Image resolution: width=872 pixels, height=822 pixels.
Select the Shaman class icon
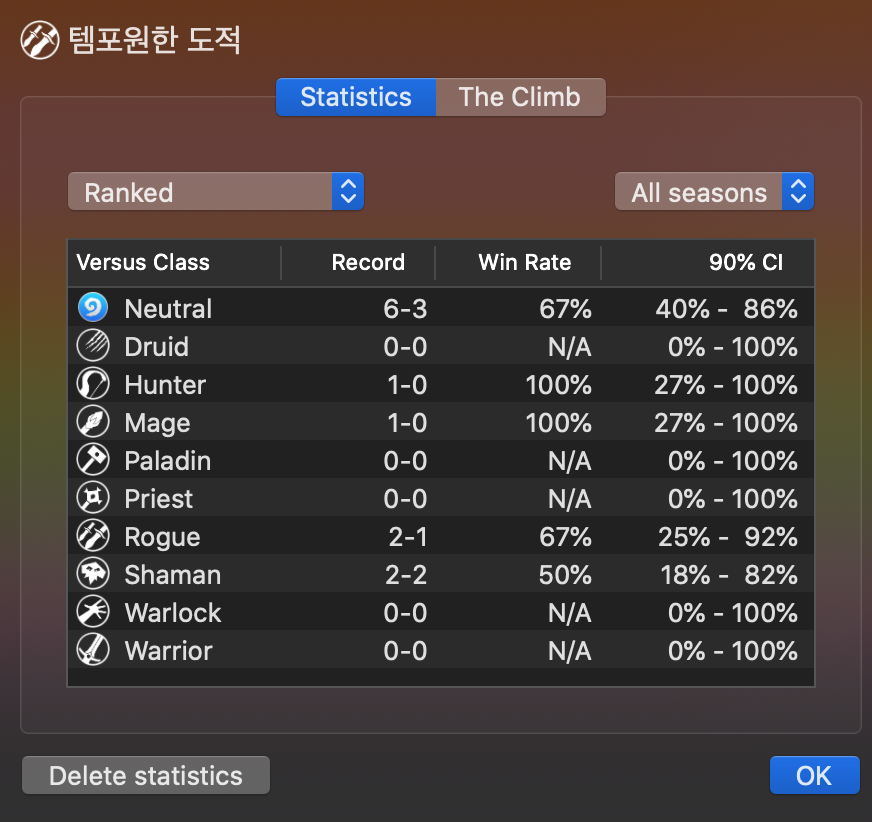93,573
